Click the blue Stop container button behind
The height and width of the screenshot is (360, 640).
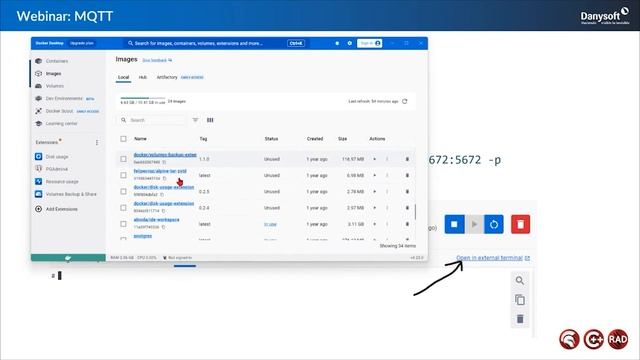tap(454, 224)
